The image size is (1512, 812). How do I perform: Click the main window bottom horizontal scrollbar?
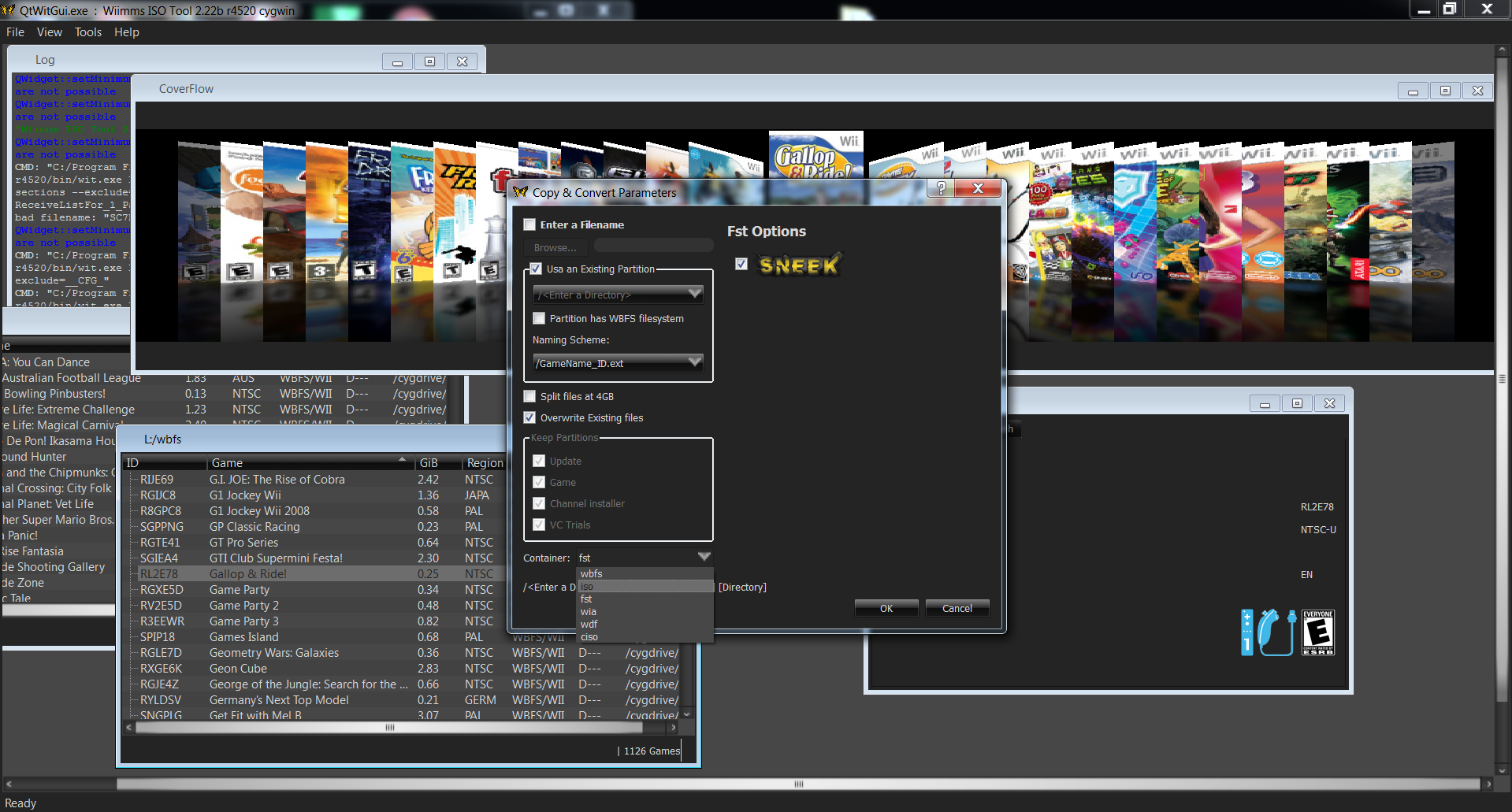798,784
